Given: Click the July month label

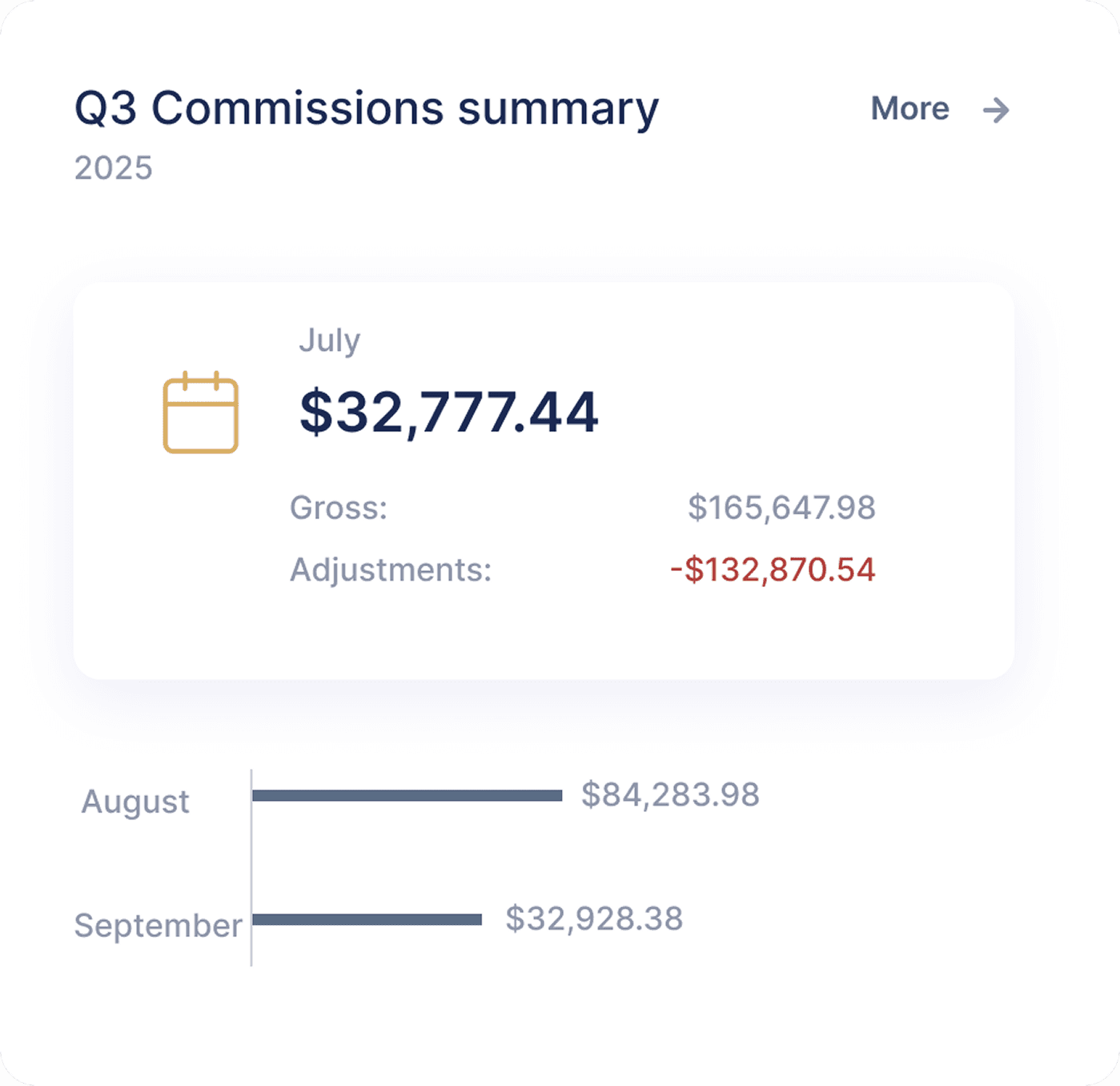Looking at the screenshot, I should [x=330, y=340].
